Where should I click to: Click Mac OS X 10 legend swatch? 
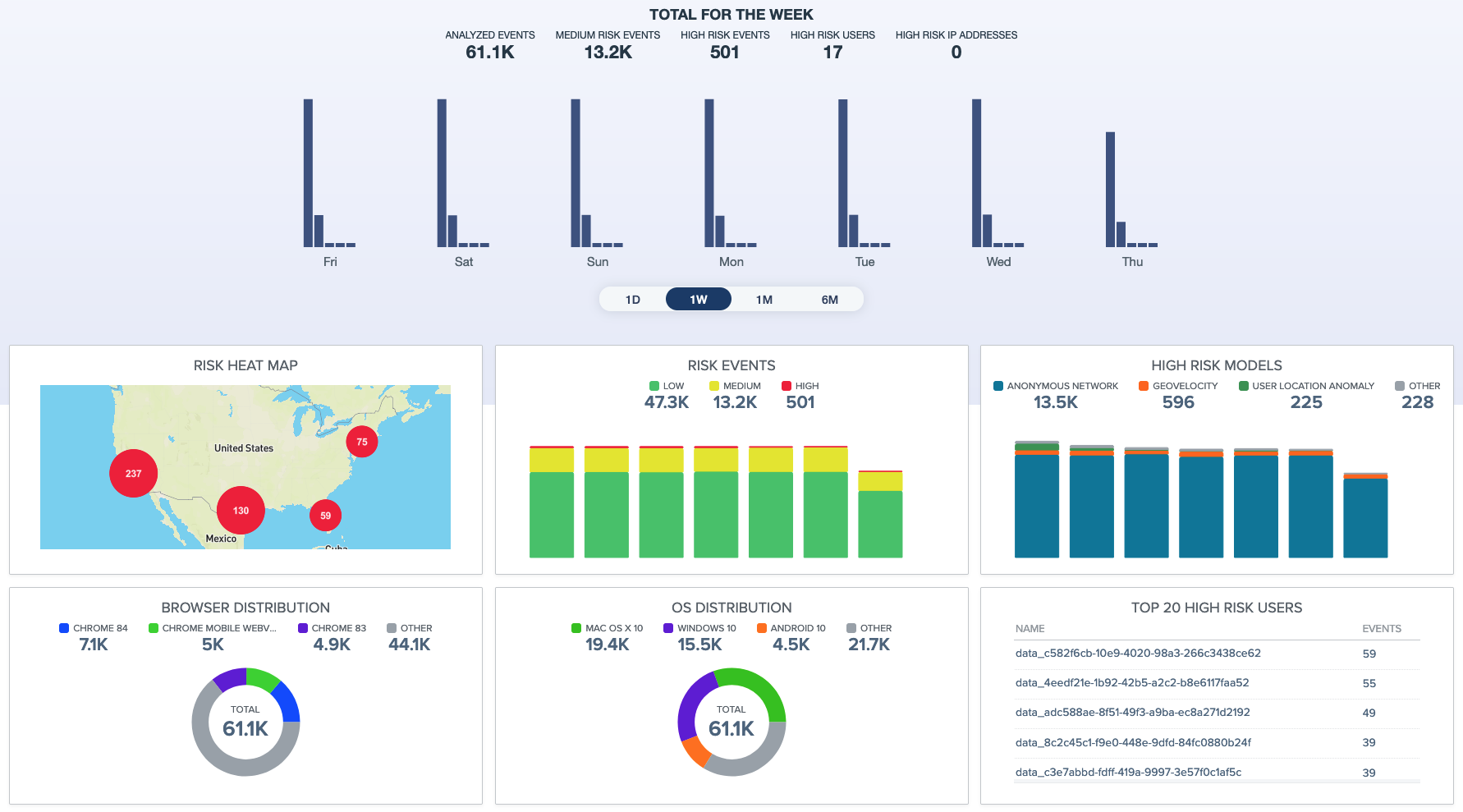pos(576,628)
